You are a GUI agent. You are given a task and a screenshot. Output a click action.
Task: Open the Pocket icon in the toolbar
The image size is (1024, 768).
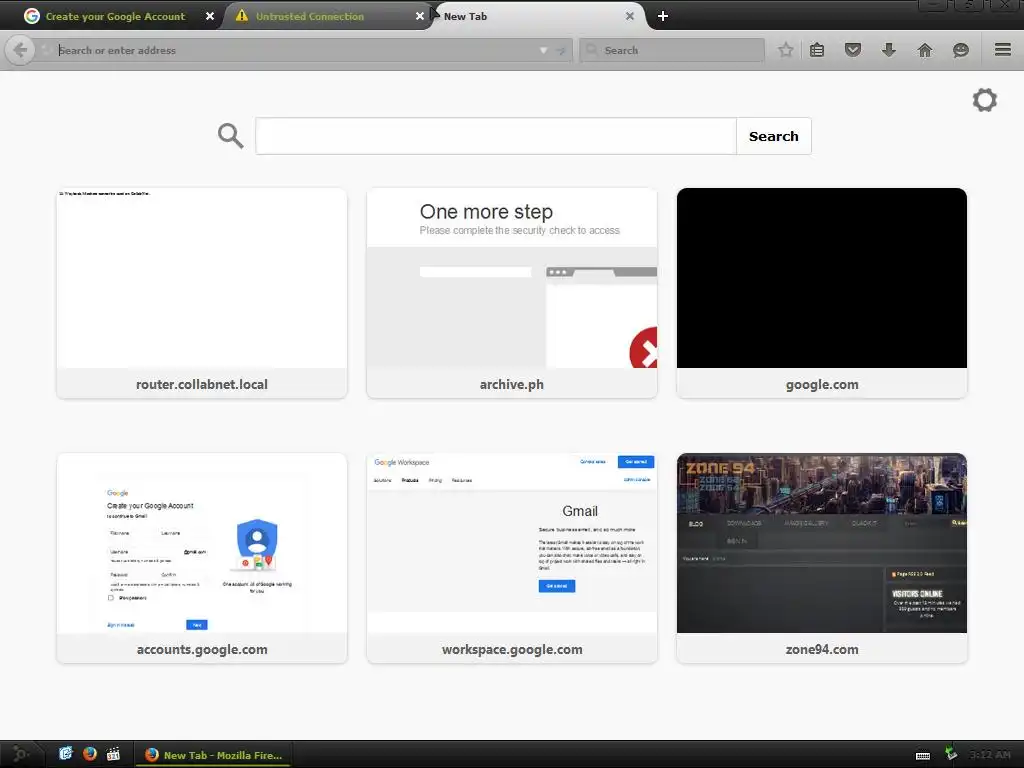click(853, 50)
